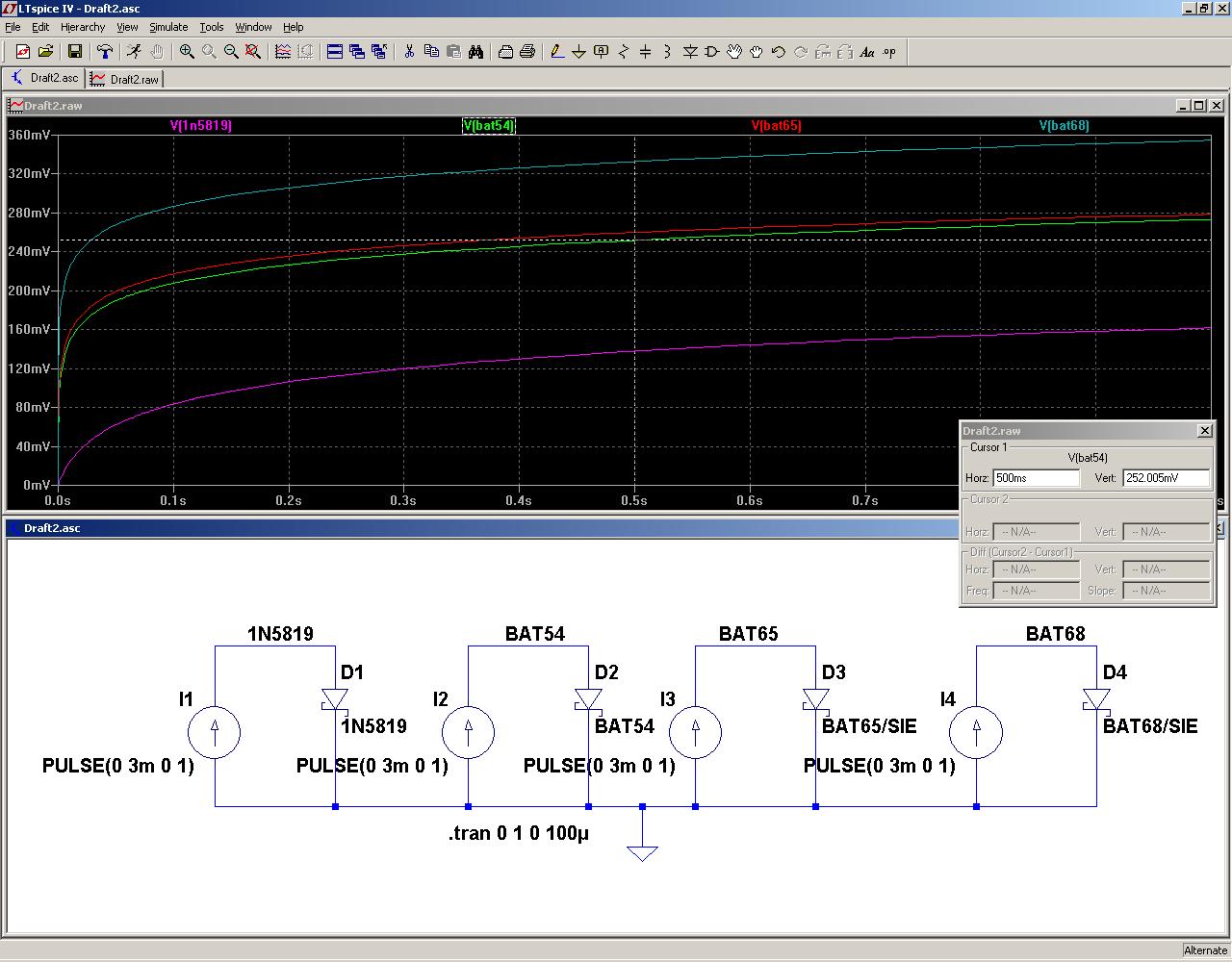The width and height of the screenshot is (1232, 962).
Task: Click Cursor 1 Vert field showing 252.005mV
Action: coord(1166,478)
